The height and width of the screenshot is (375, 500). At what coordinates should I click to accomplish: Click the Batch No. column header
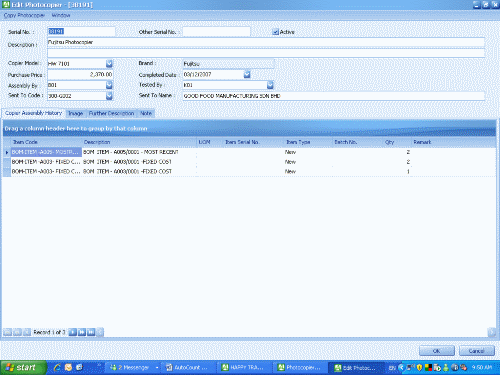(x=357, y=142)
